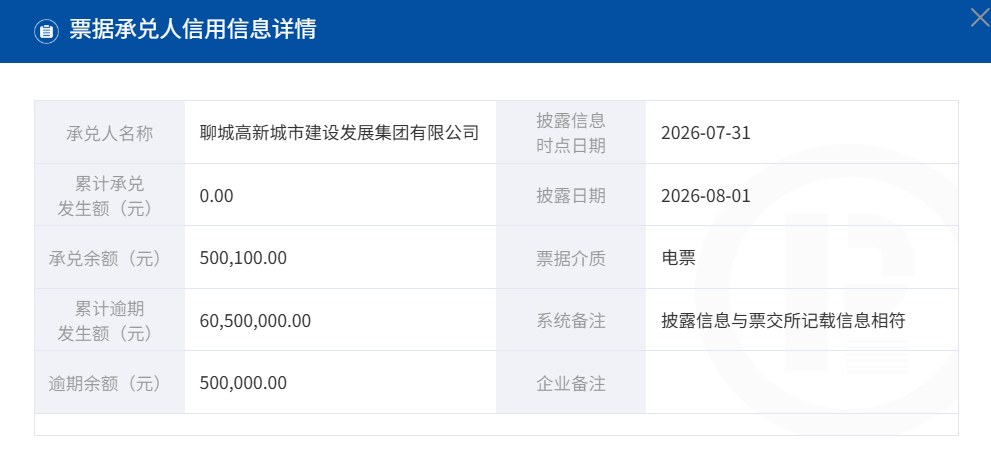Click the cumulative overdue amount 60,500,000.00

255,321
